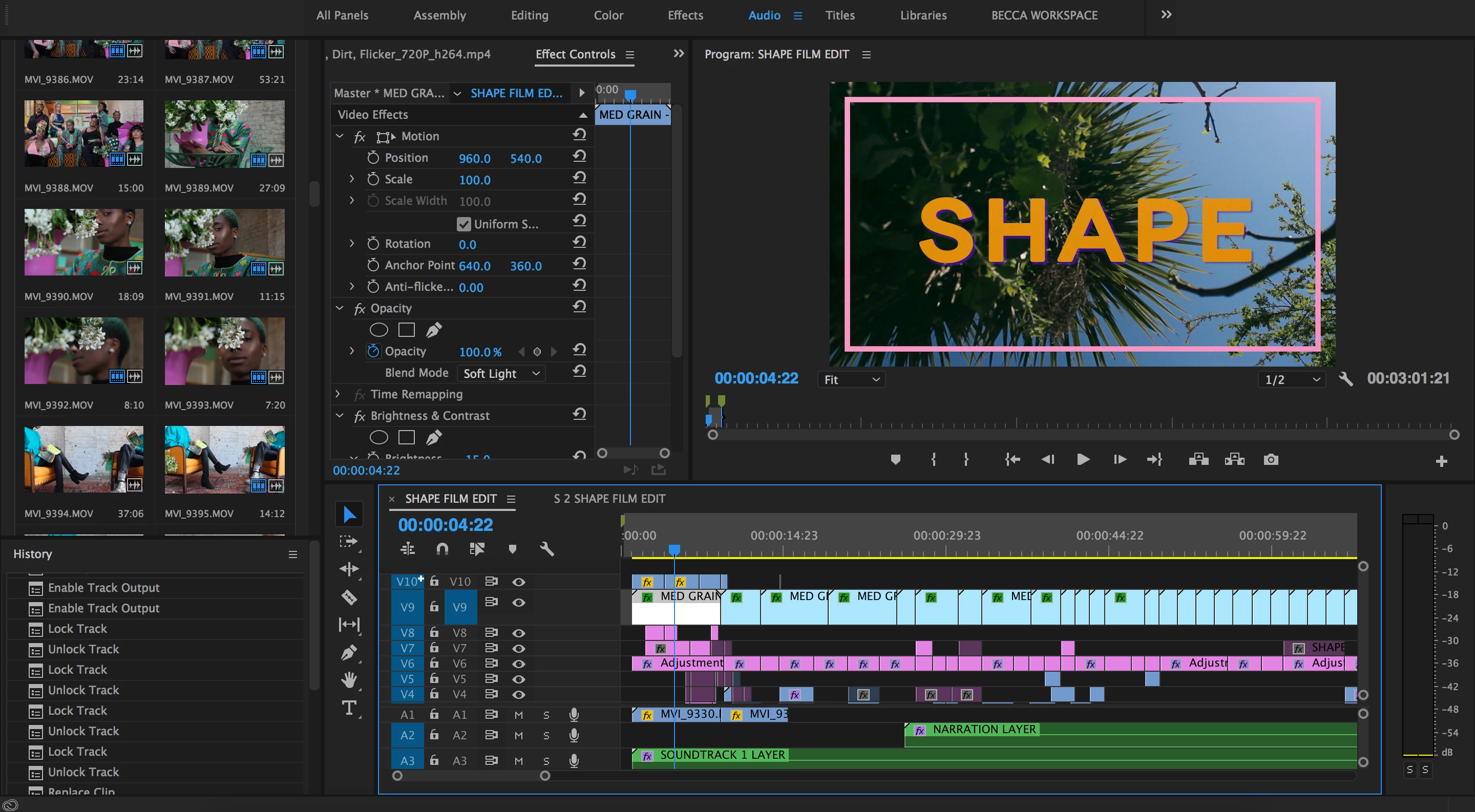Screen dimensions: 1475x812
Task: Open the Blend Mode Soft Light dropdown
Action: tap(501, 374)
